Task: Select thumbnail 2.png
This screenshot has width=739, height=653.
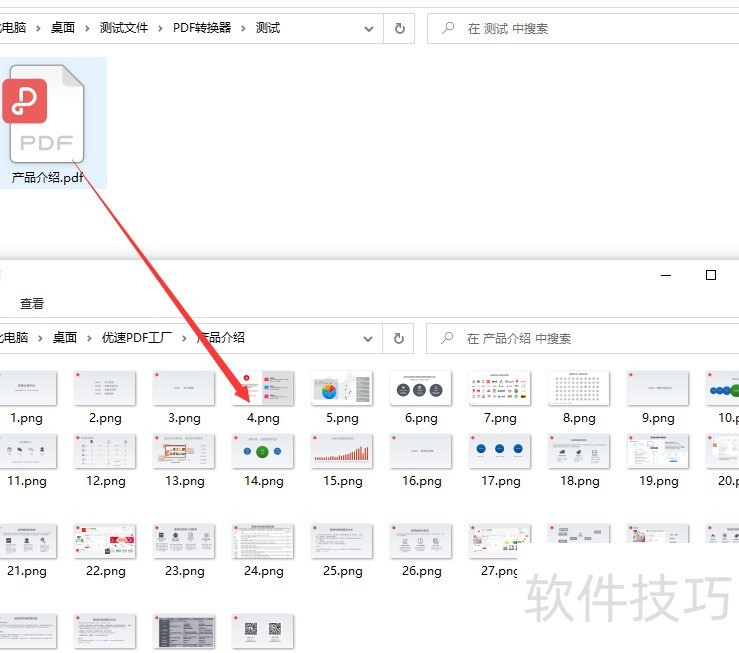Action: coord(105,388)
